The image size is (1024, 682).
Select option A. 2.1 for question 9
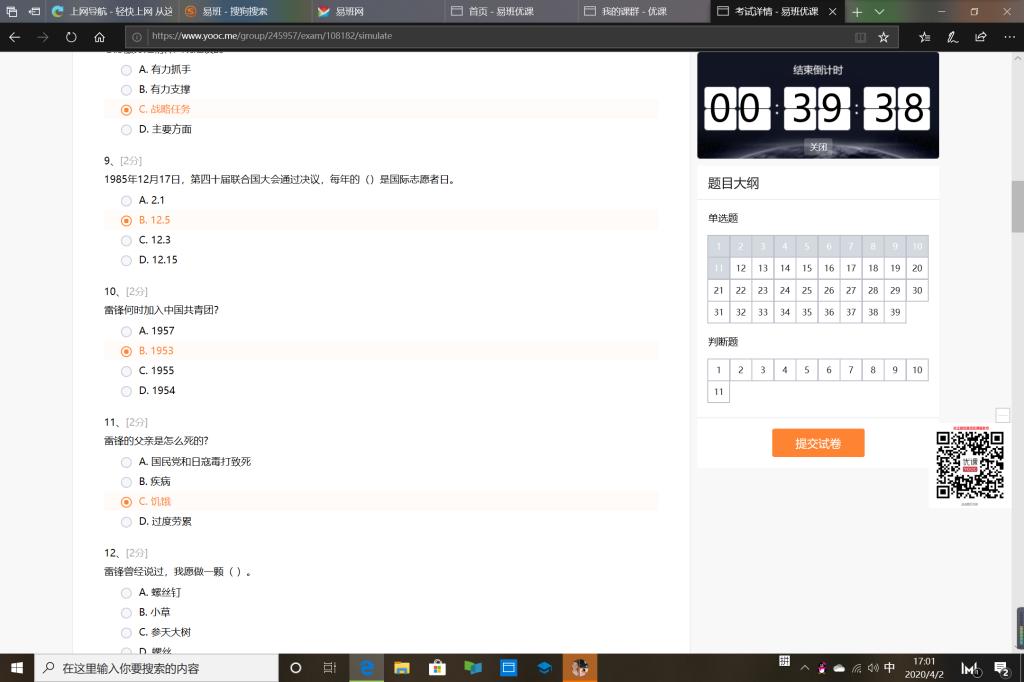(x=126, y=201)
